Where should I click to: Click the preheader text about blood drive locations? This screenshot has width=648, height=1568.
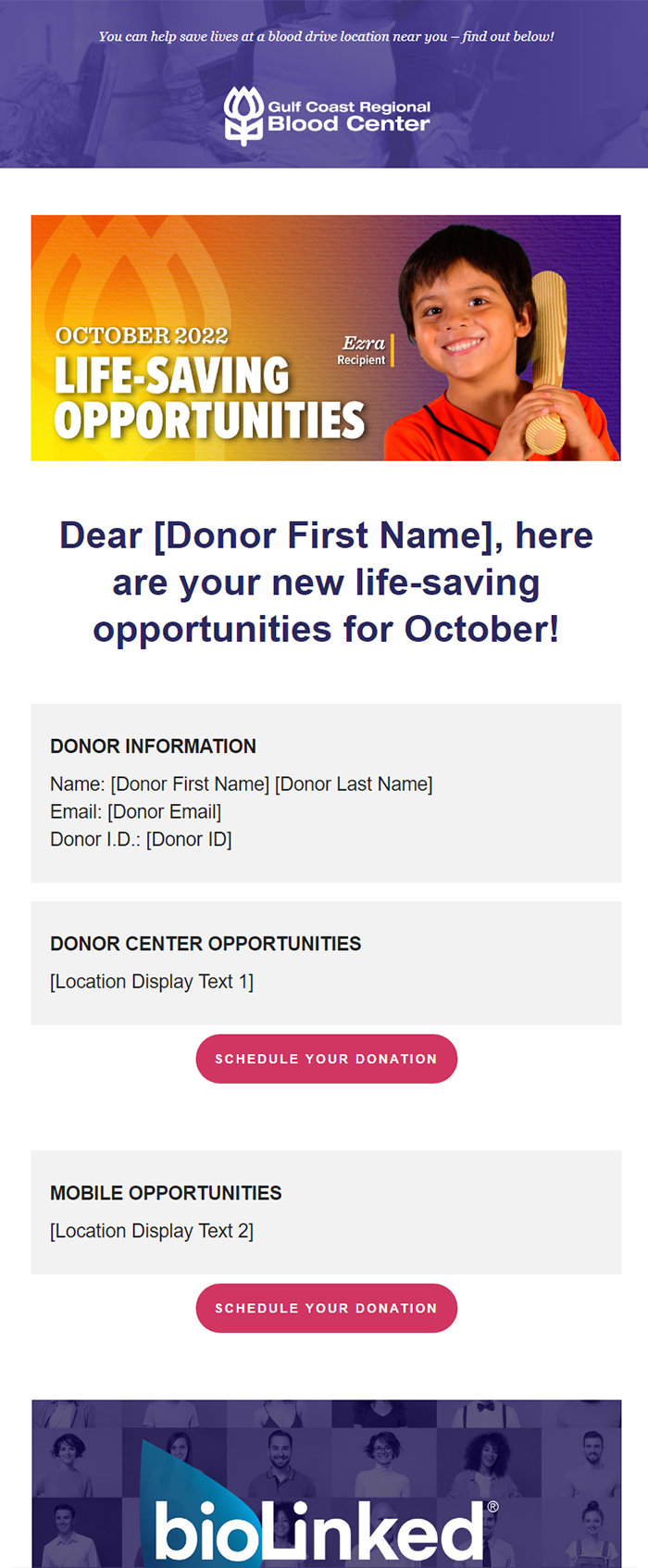[x=326, y=36]
